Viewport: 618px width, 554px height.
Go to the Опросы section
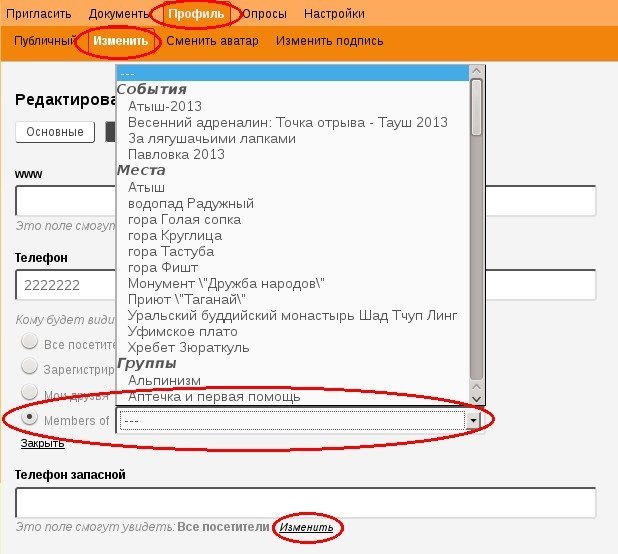264,14
